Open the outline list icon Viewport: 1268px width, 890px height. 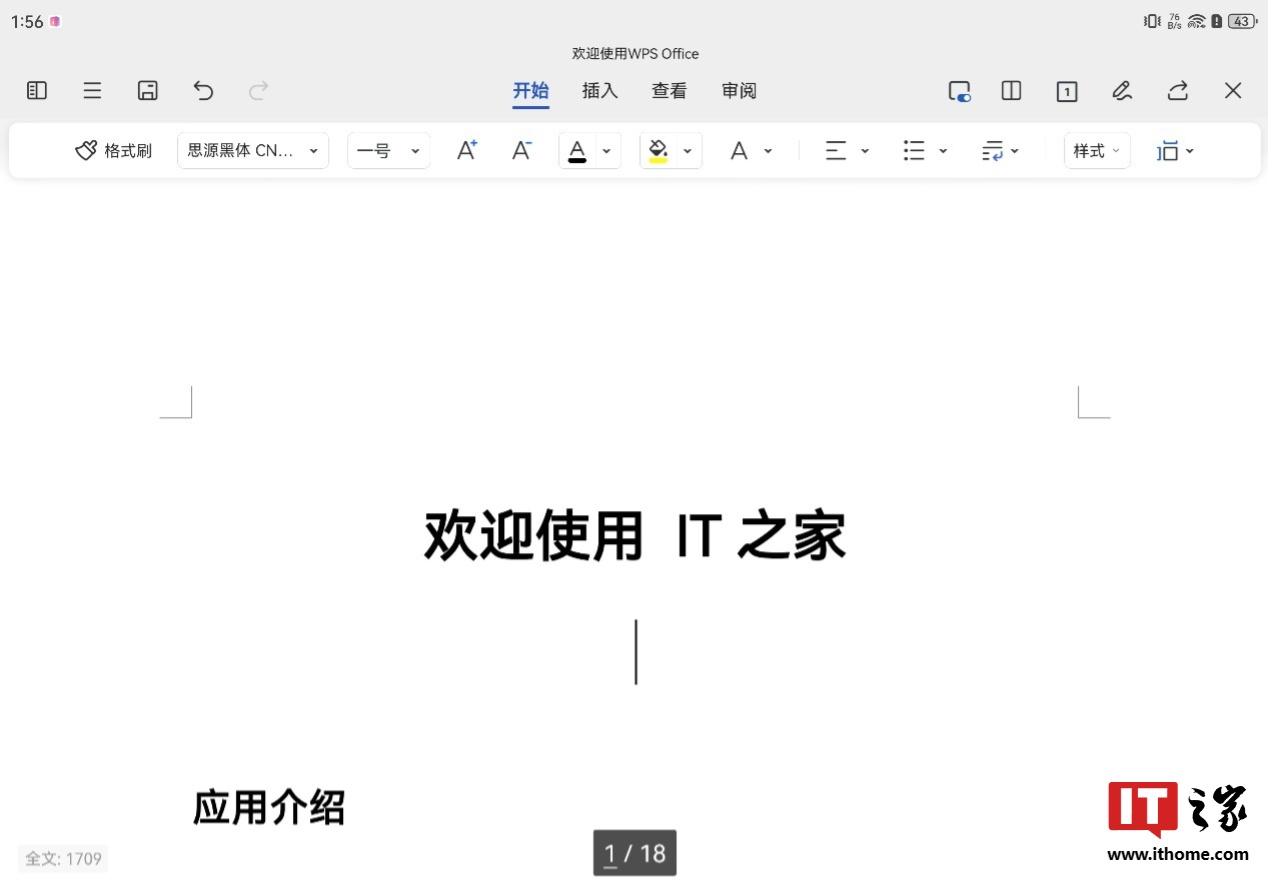pyautogui.click(x=92, y=91)
